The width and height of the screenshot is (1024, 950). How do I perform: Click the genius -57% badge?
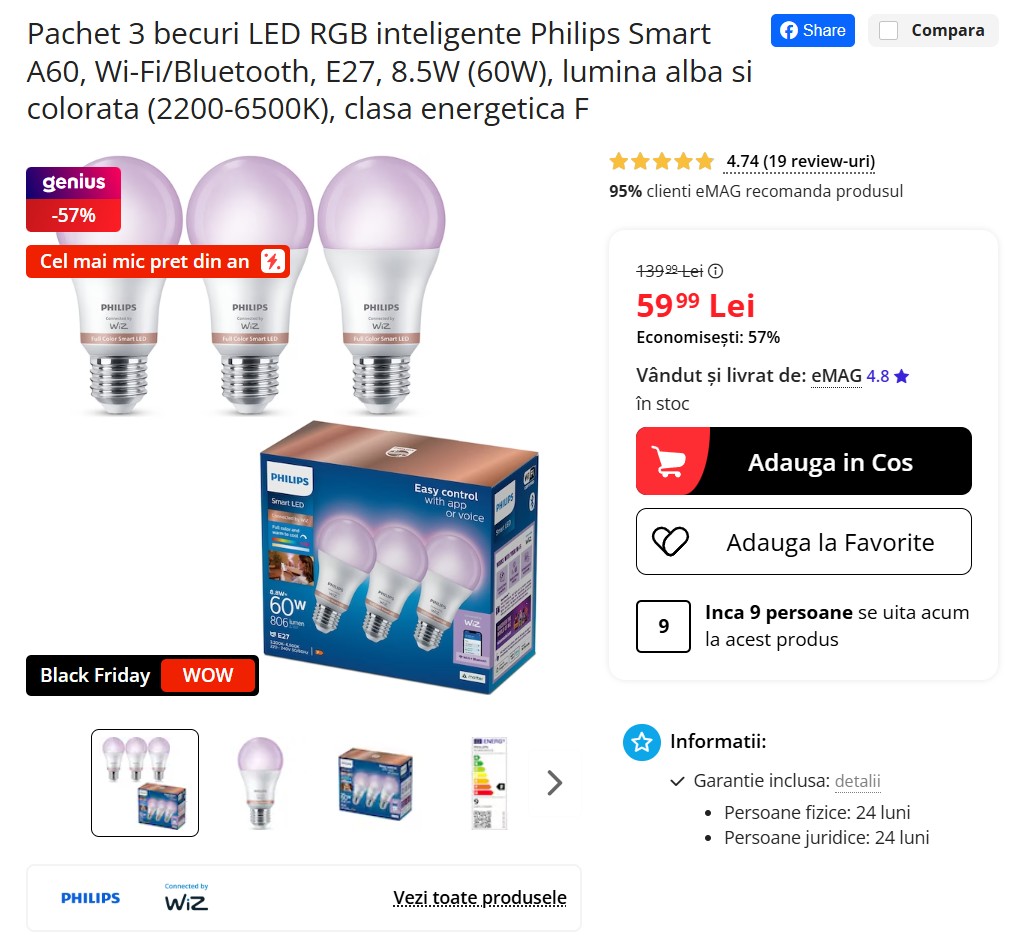click(x=74, y=199)
